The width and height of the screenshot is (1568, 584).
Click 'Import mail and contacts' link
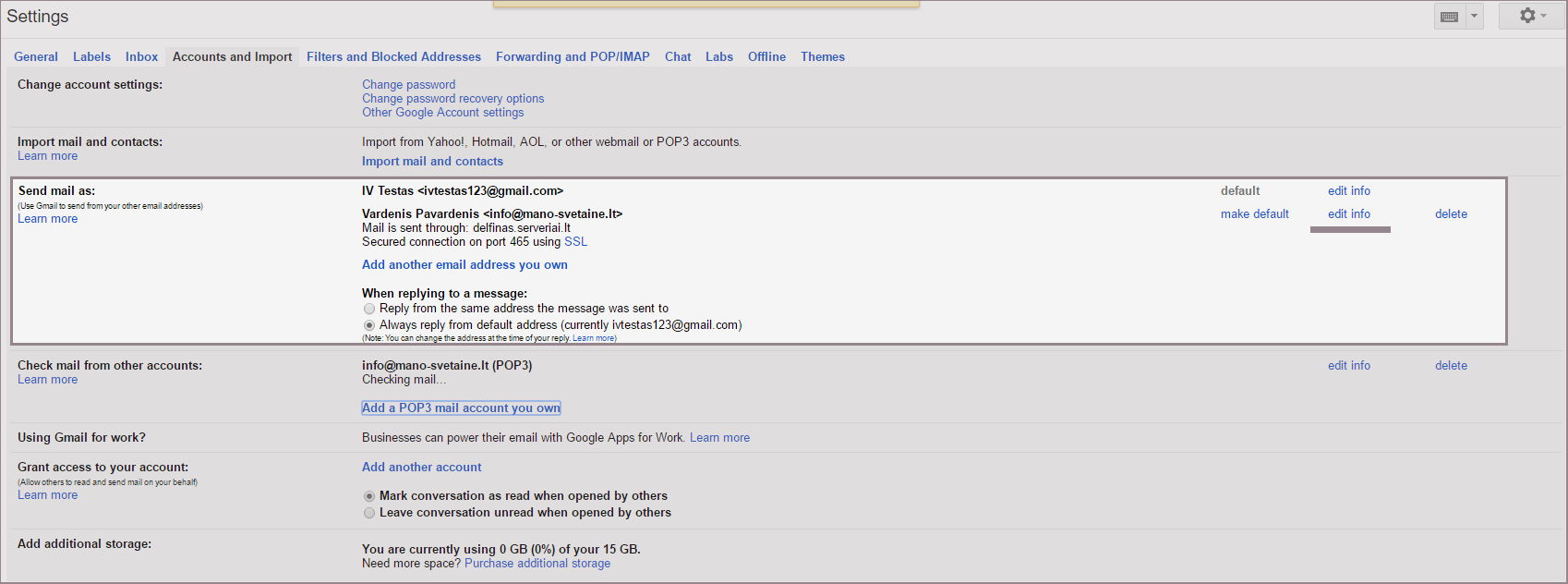point(432,162)
